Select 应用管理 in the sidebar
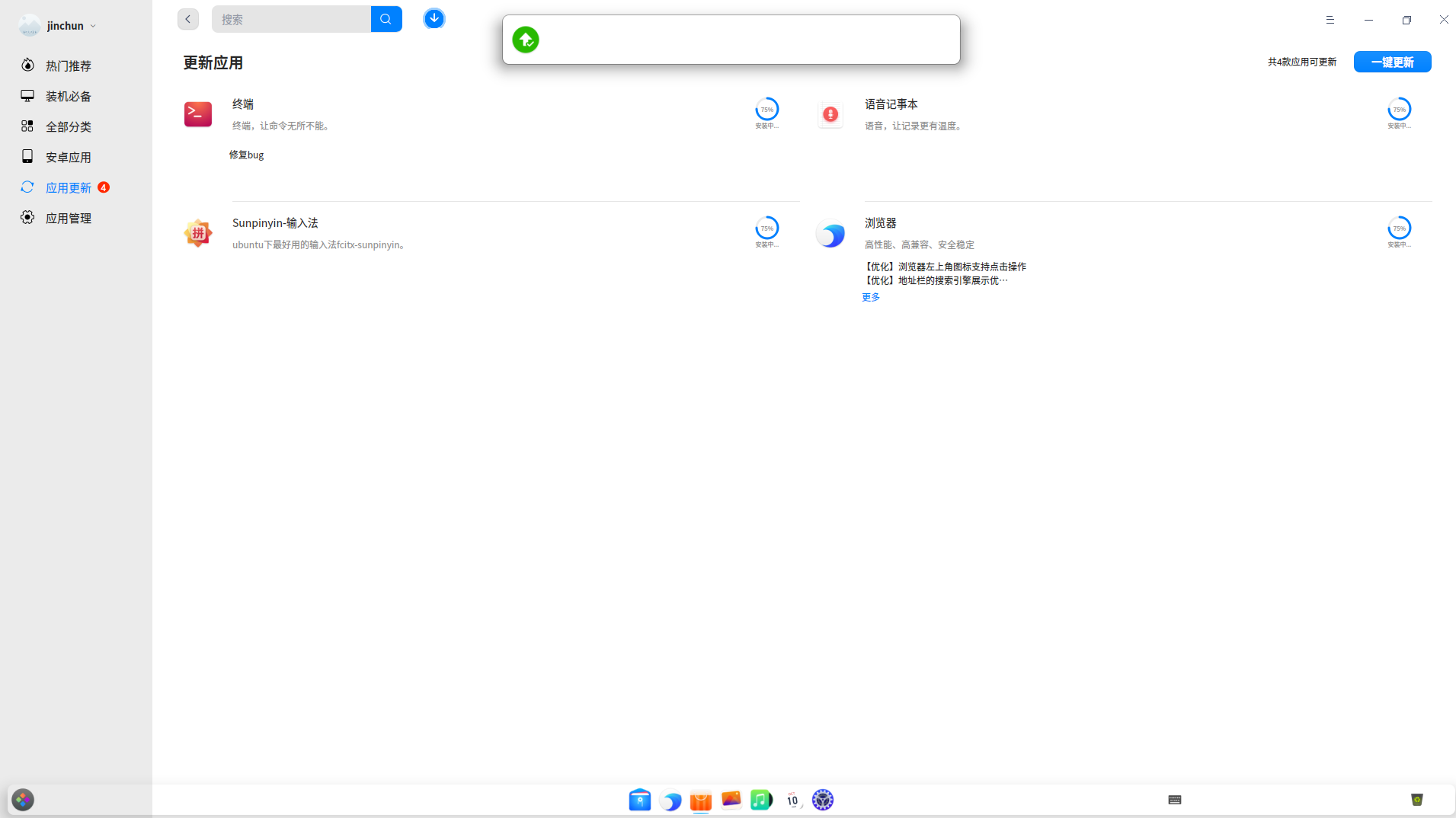The width and height of the screenshot is (1456, 818). 69,218
